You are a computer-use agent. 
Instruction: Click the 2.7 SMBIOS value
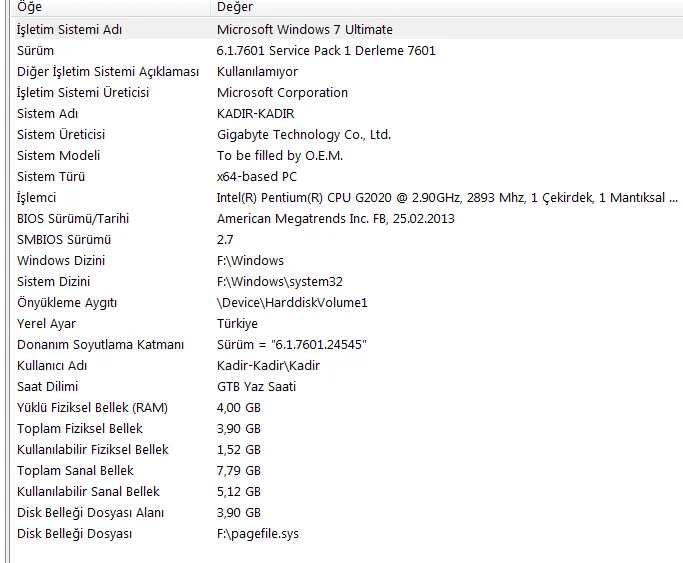click(x=225, y=239)
